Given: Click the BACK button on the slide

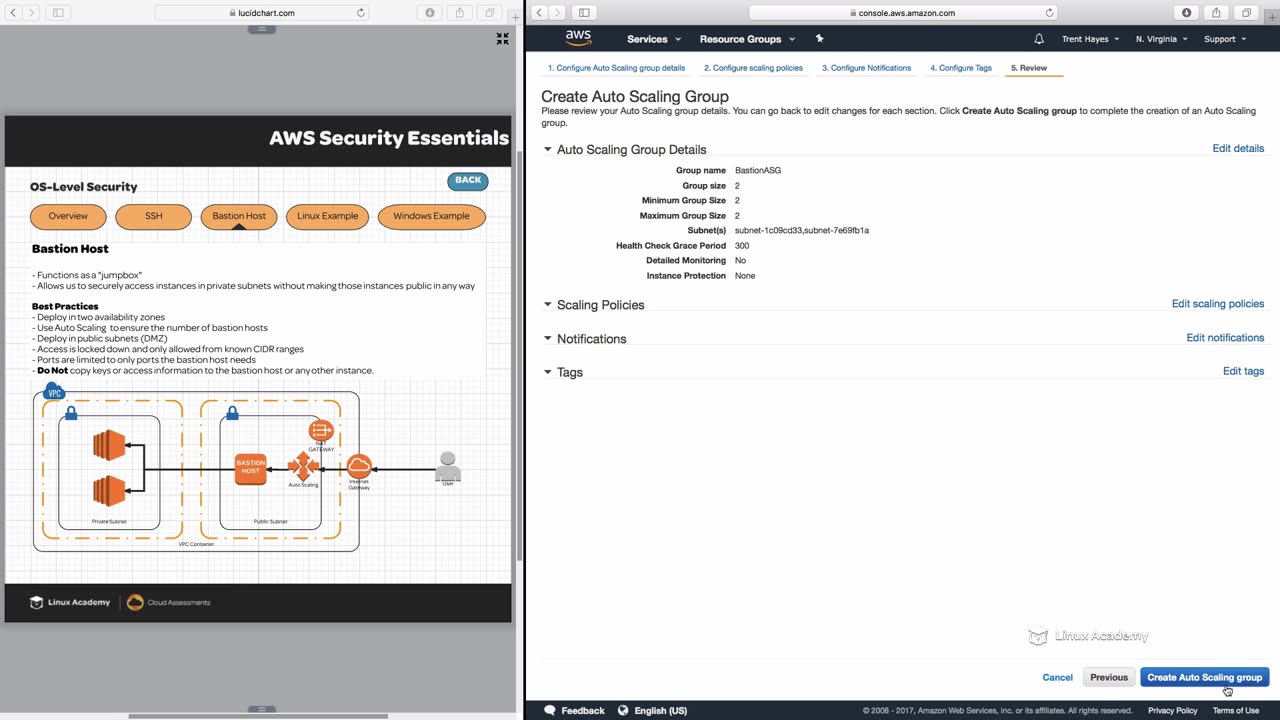Looking at the screenshot, I should pos(468,180).
